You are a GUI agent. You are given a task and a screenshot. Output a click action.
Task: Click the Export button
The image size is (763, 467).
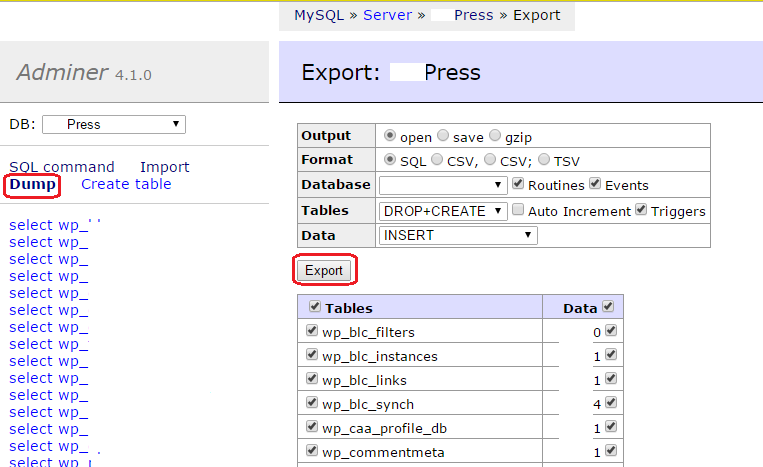[324, 270]
